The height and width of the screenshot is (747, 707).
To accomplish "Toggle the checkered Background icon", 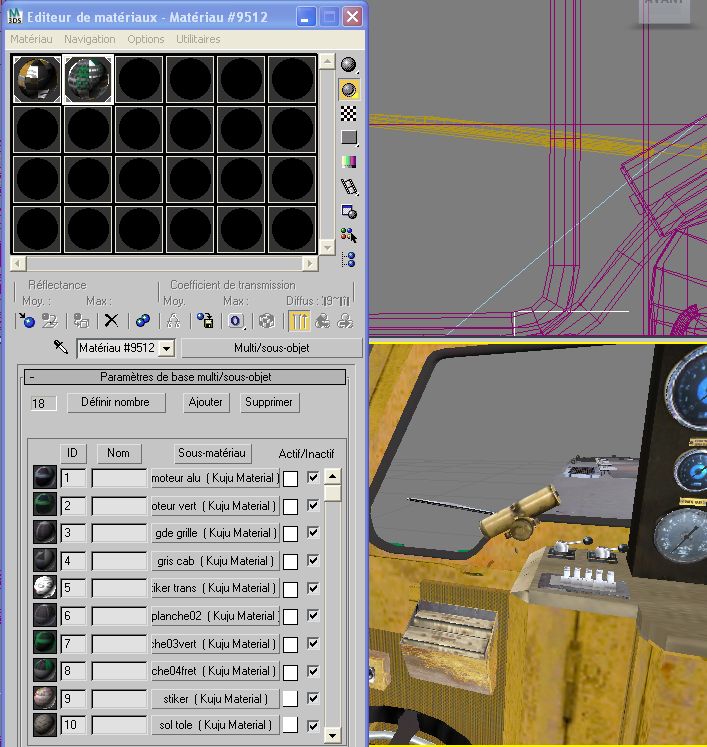I will pyautogui.click(x=349, y=113).
